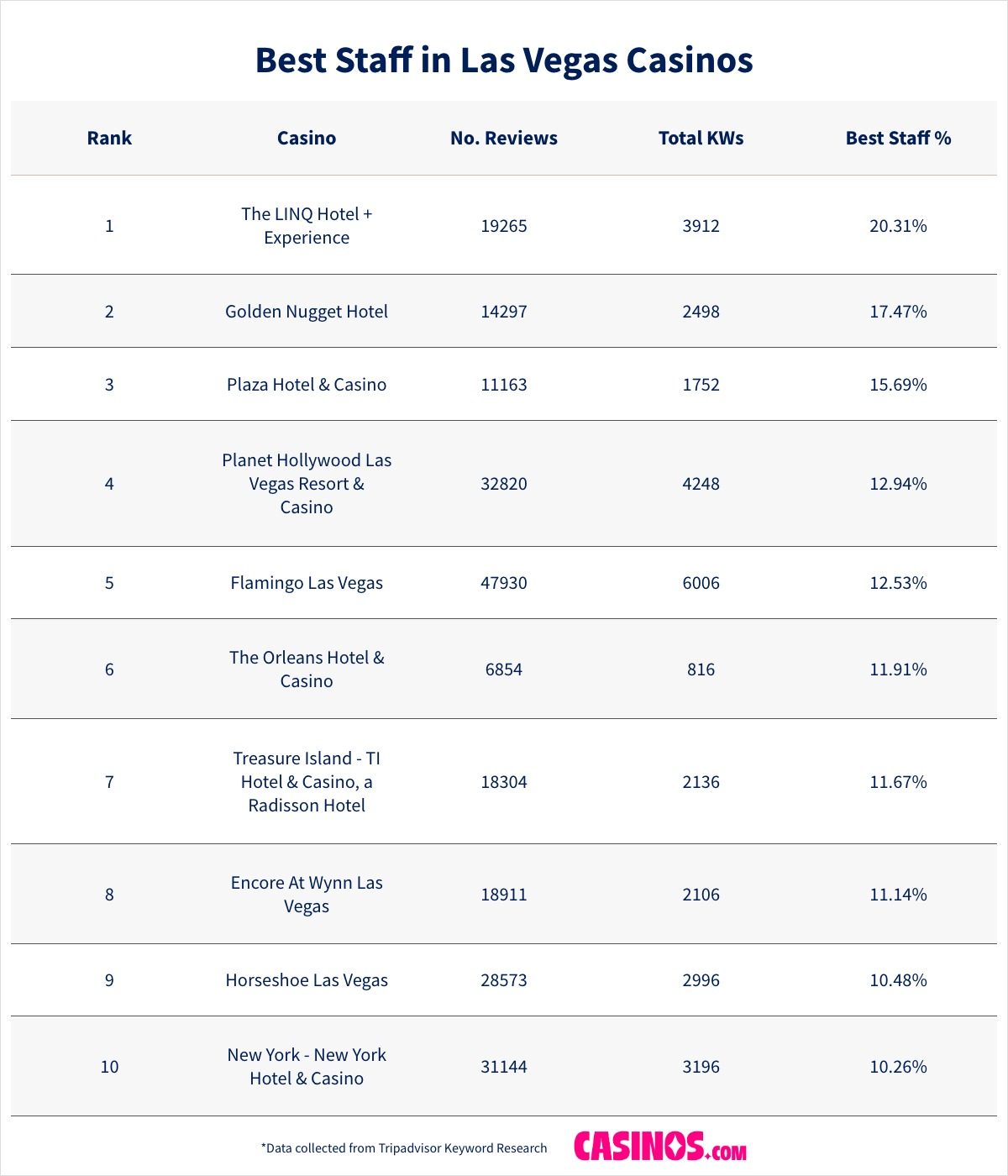Select the Flamingo Las Vegas row
Viewport: 1008px width, 1176px height.
[307, 583]
